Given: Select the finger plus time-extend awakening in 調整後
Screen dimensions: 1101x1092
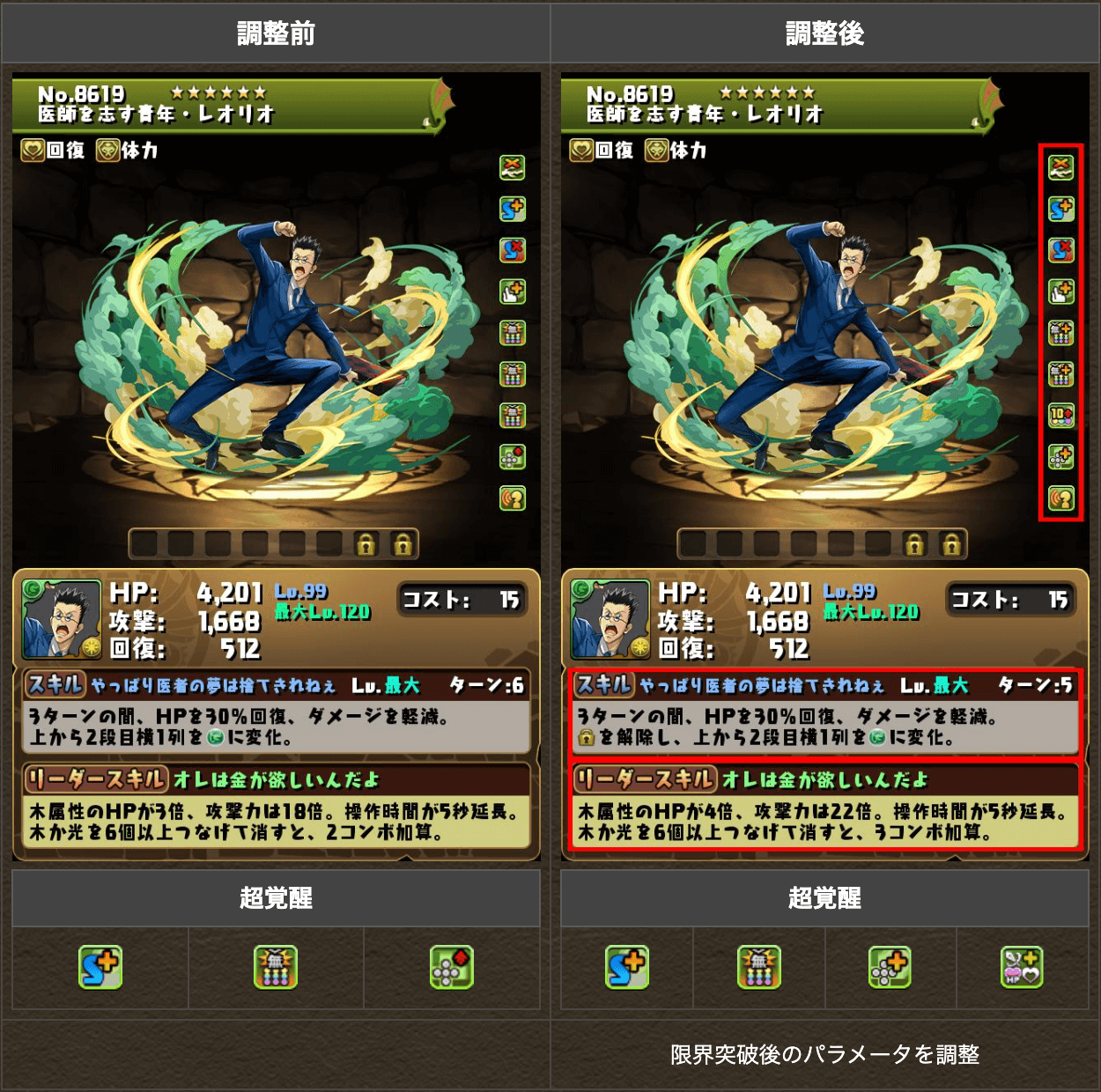Looking at the screenshot, I should pyautogui.click(x=1060, y=291).
